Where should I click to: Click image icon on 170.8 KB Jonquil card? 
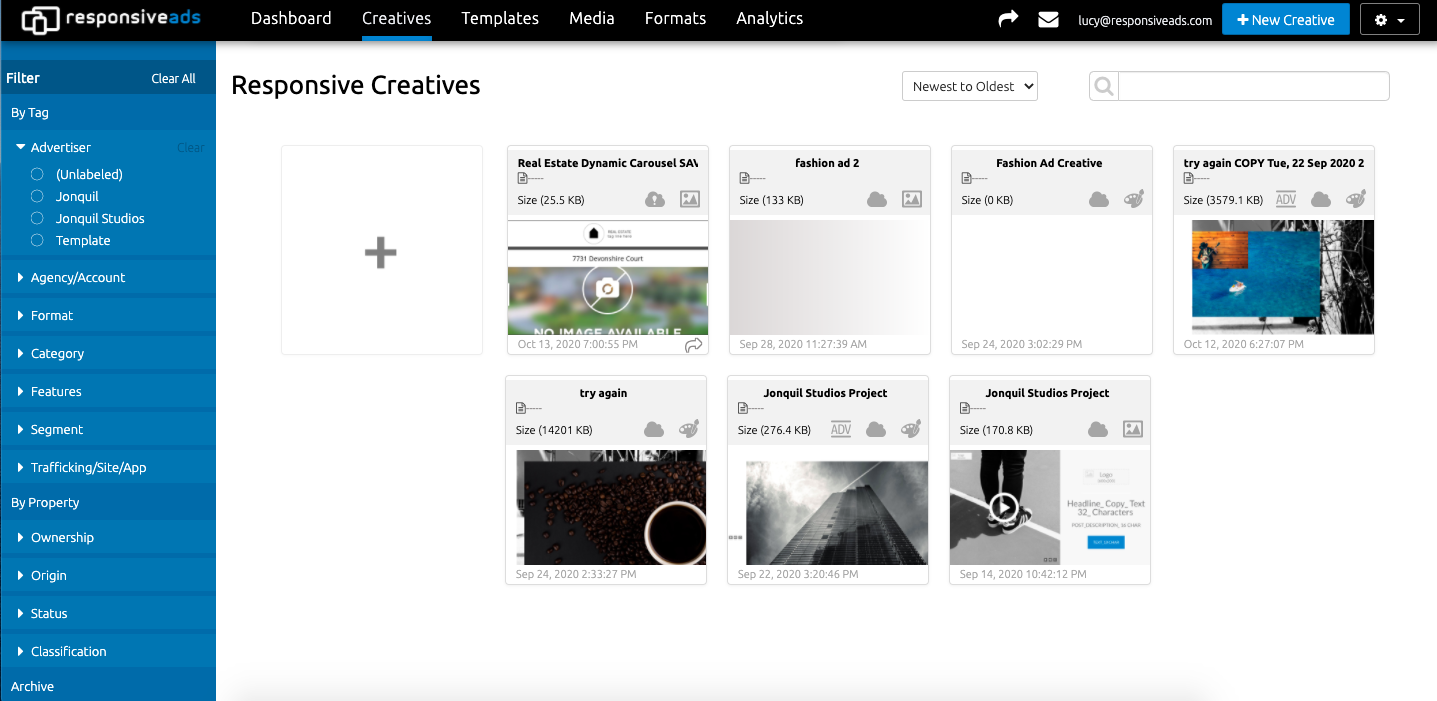click(x=1132, y=429)
